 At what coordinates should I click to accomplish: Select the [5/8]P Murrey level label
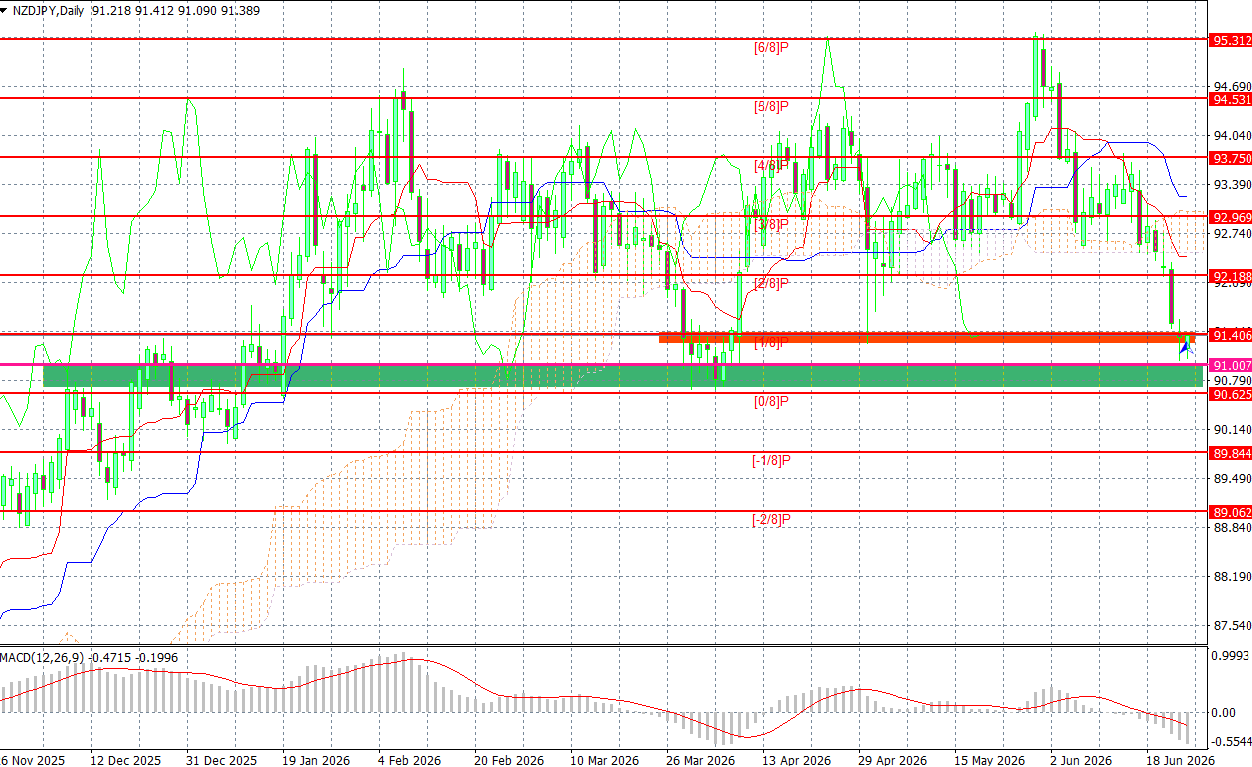(771, 106)
